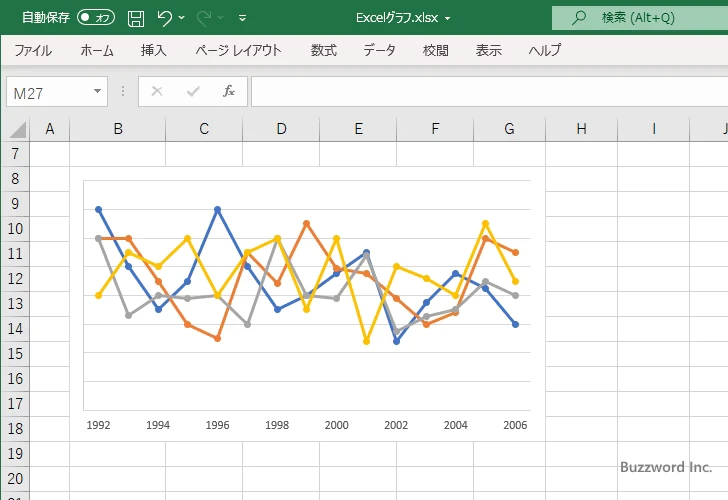Open the ページ レイアウト tab

click(238, 50)
